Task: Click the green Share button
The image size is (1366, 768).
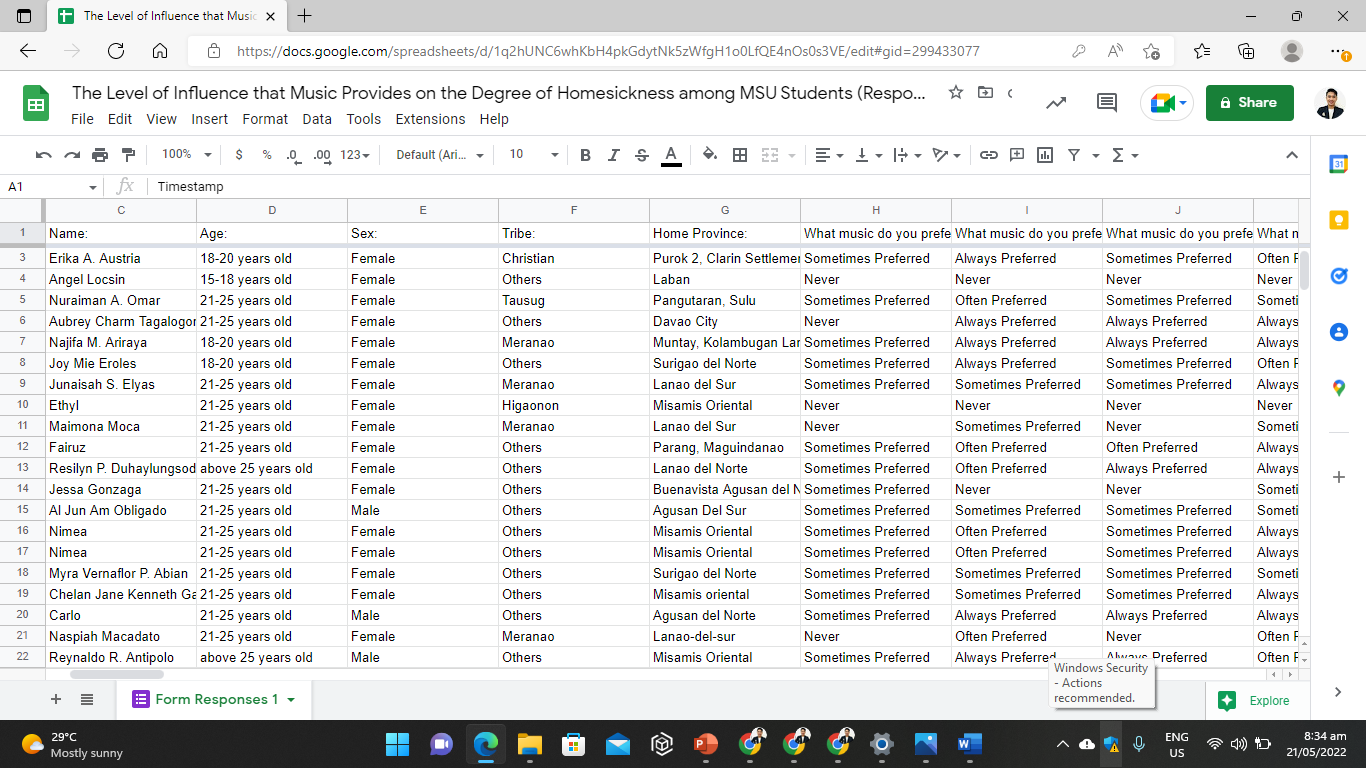Action: tap(1249, 102)
